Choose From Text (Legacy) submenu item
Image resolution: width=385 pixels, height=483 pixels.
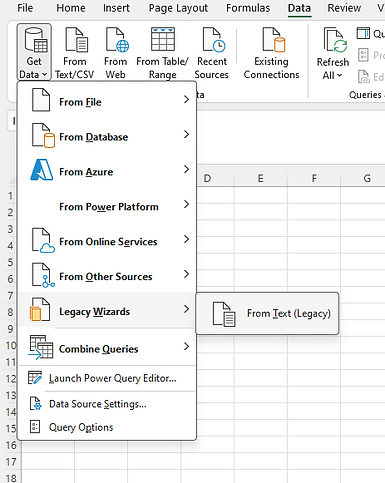pos(267,313)
